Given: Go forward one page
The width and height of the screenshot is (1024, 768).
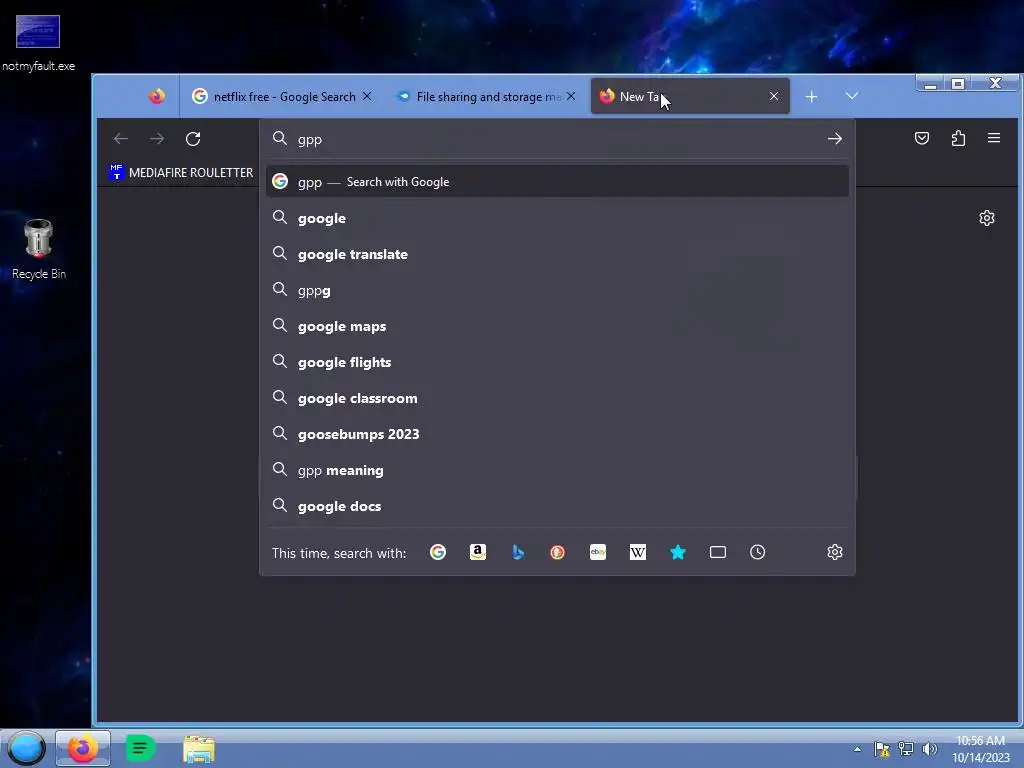Looking at the screenshot, I should (x=157, y=138).
